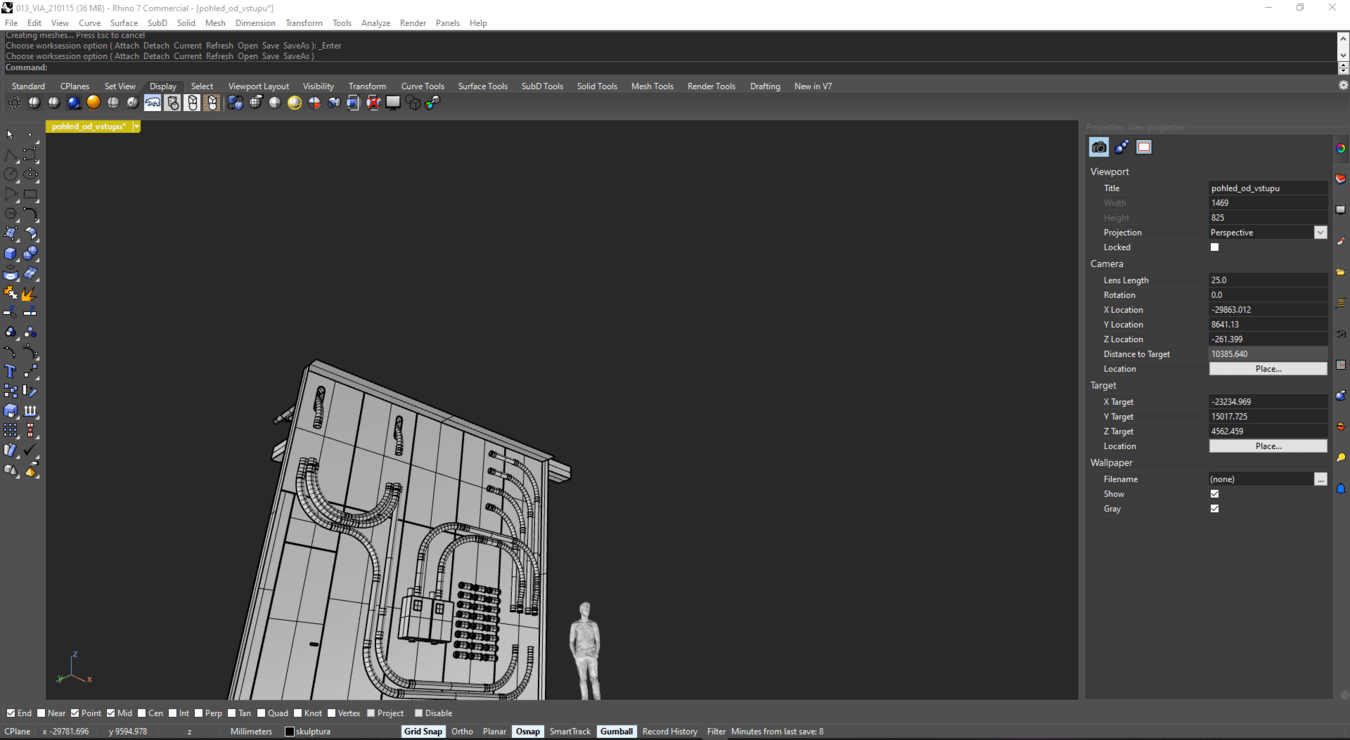Toggle the Grid Snap status button
The image size is (1350, 740).
(x=423, y=731)
